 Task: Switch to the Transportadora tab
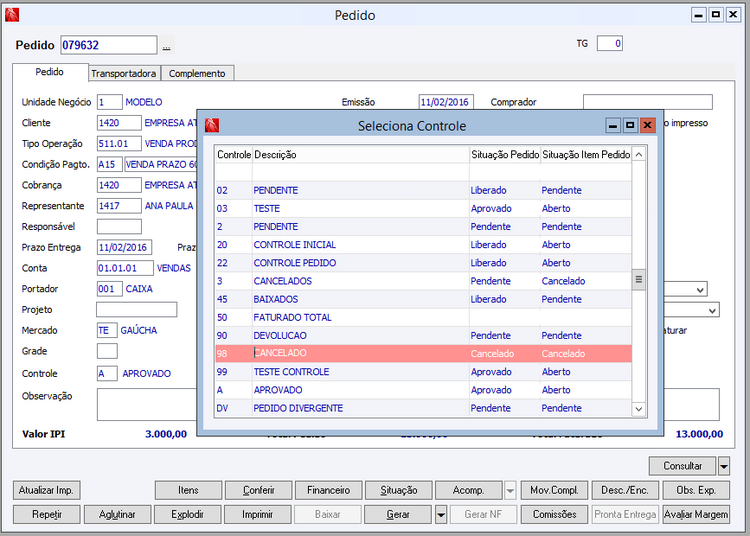point(123,74)
